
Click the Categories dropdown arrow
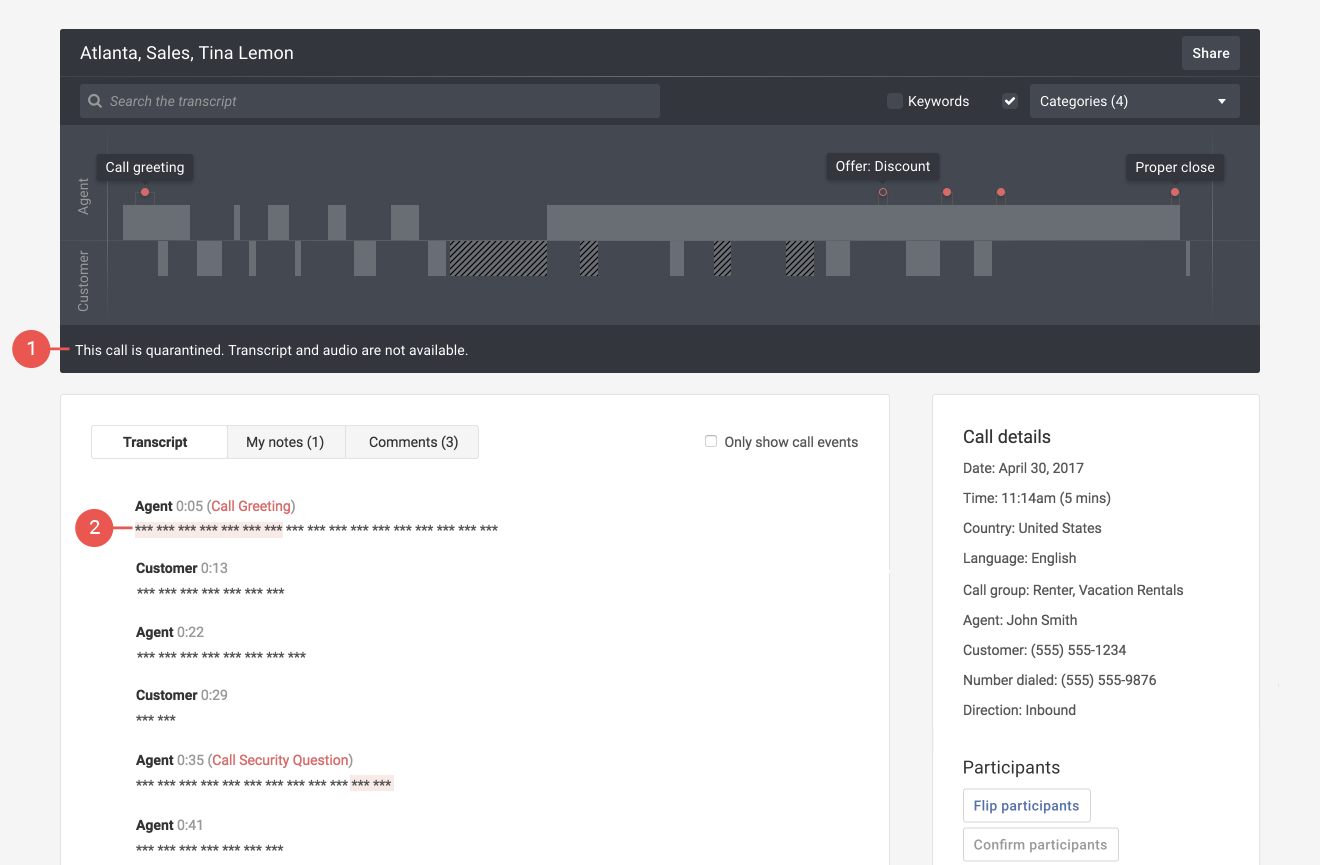point(1222,101)
